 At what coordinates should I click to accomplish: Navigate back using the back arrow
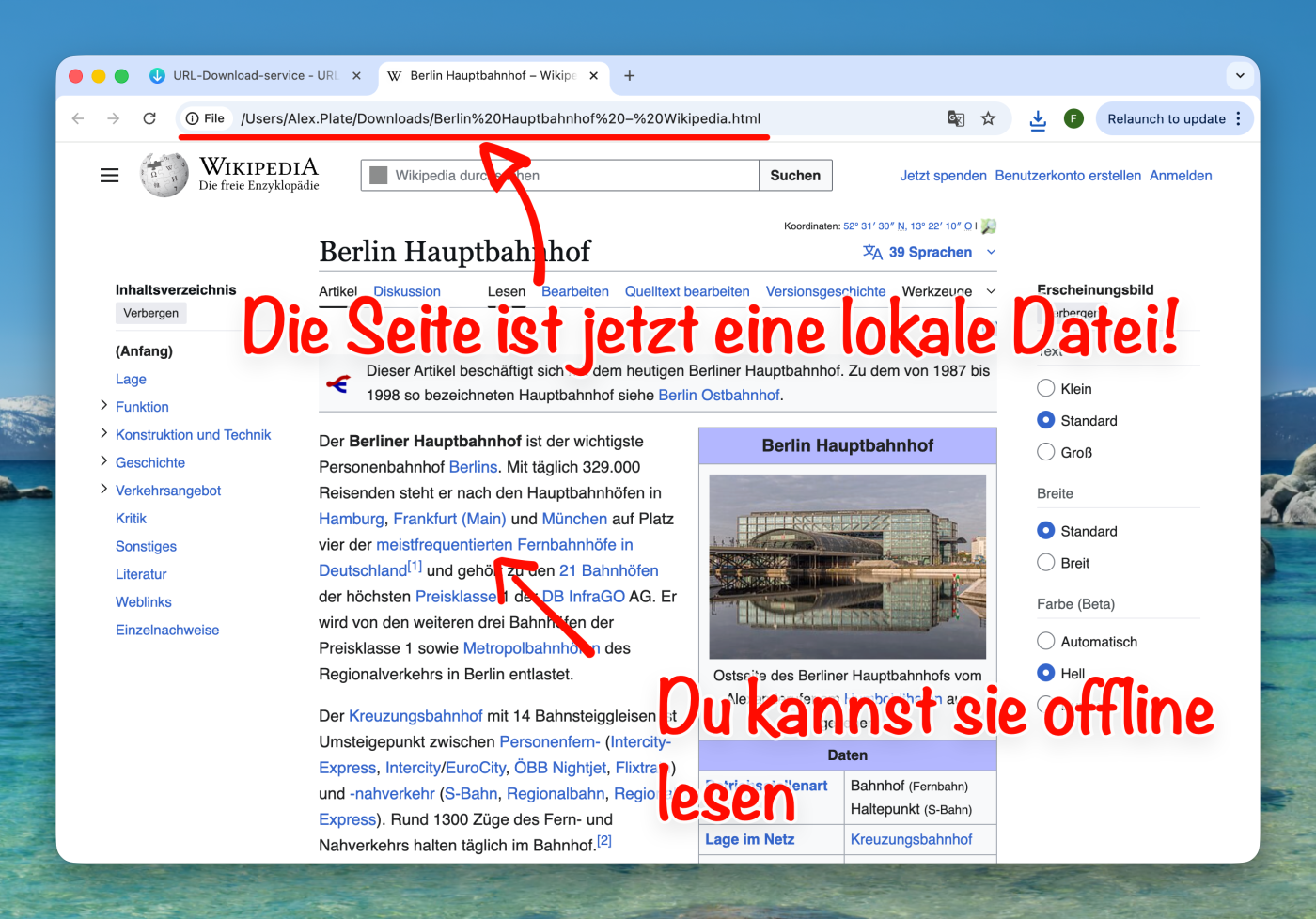coord(78,118)
